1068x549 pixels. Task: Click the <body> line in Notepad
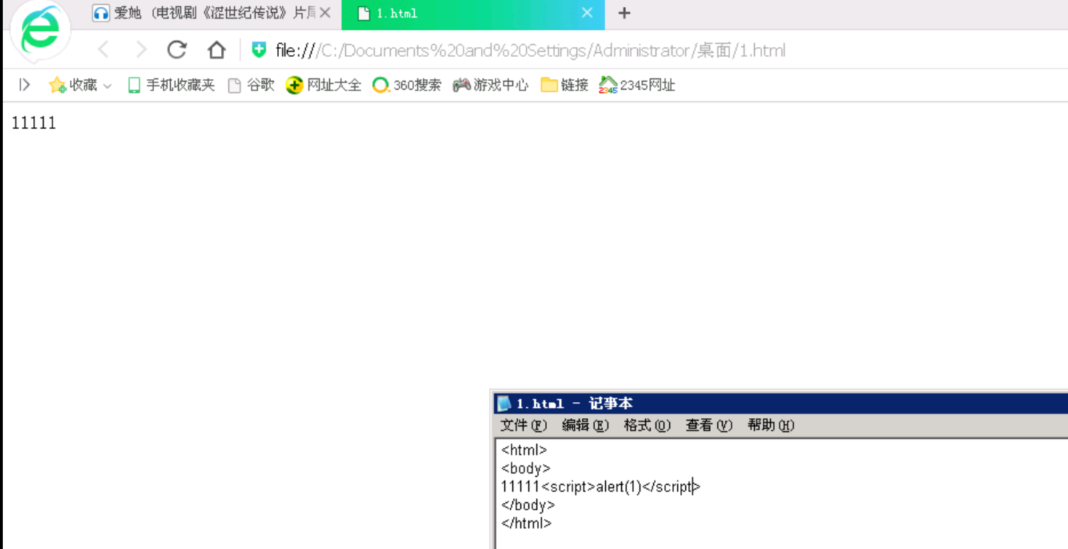tap(526, 468)
